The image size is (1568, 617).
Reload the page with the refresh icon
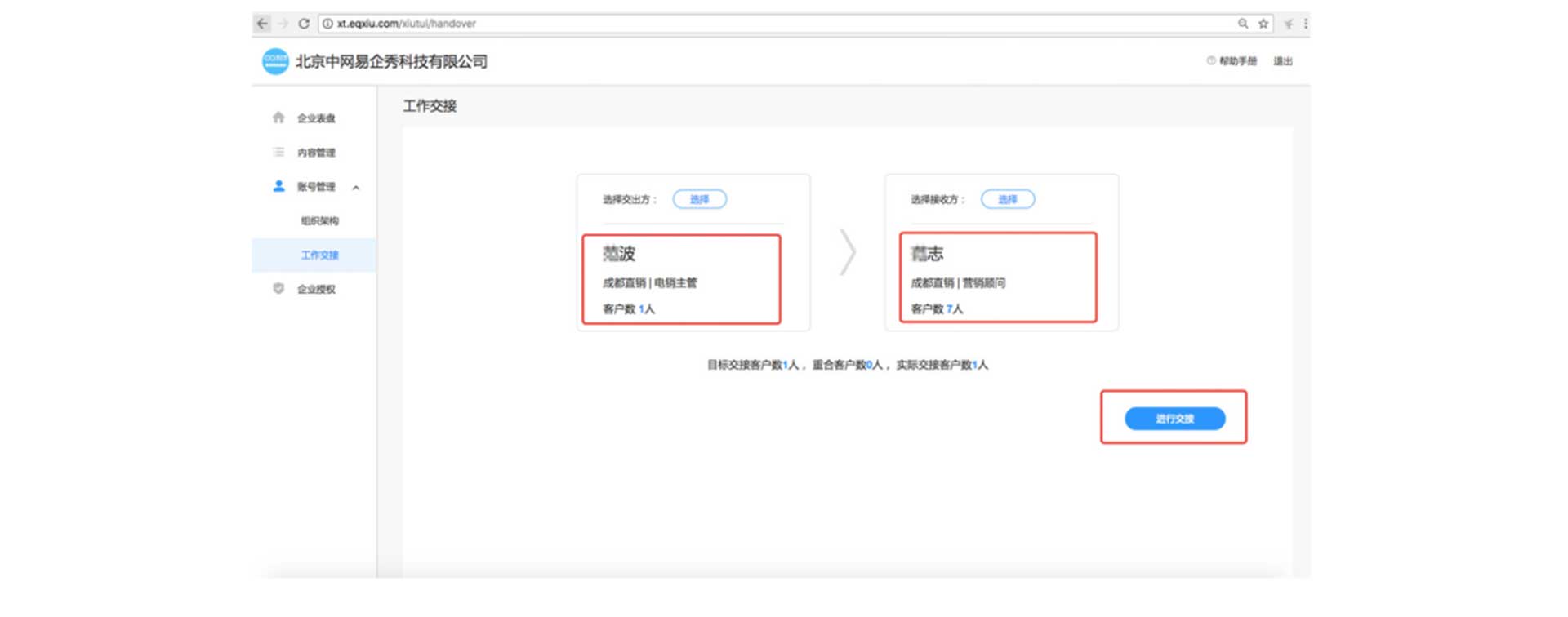(x=304, y=24)
